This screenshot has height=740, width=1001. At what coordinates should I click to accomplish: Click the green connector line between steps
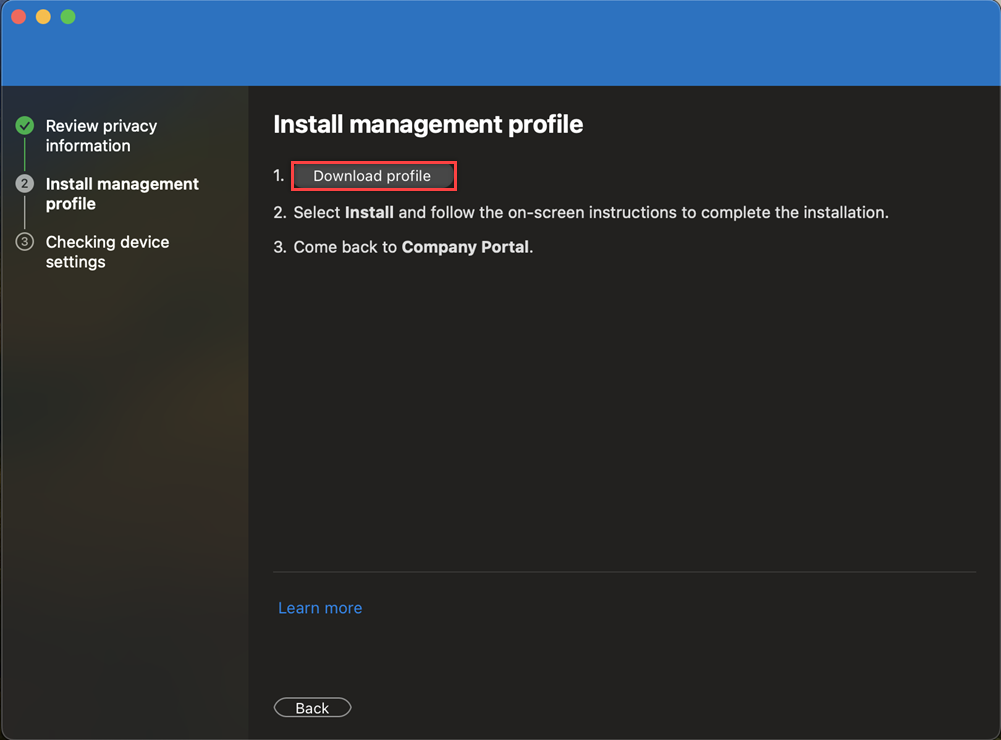click(25, 155)
